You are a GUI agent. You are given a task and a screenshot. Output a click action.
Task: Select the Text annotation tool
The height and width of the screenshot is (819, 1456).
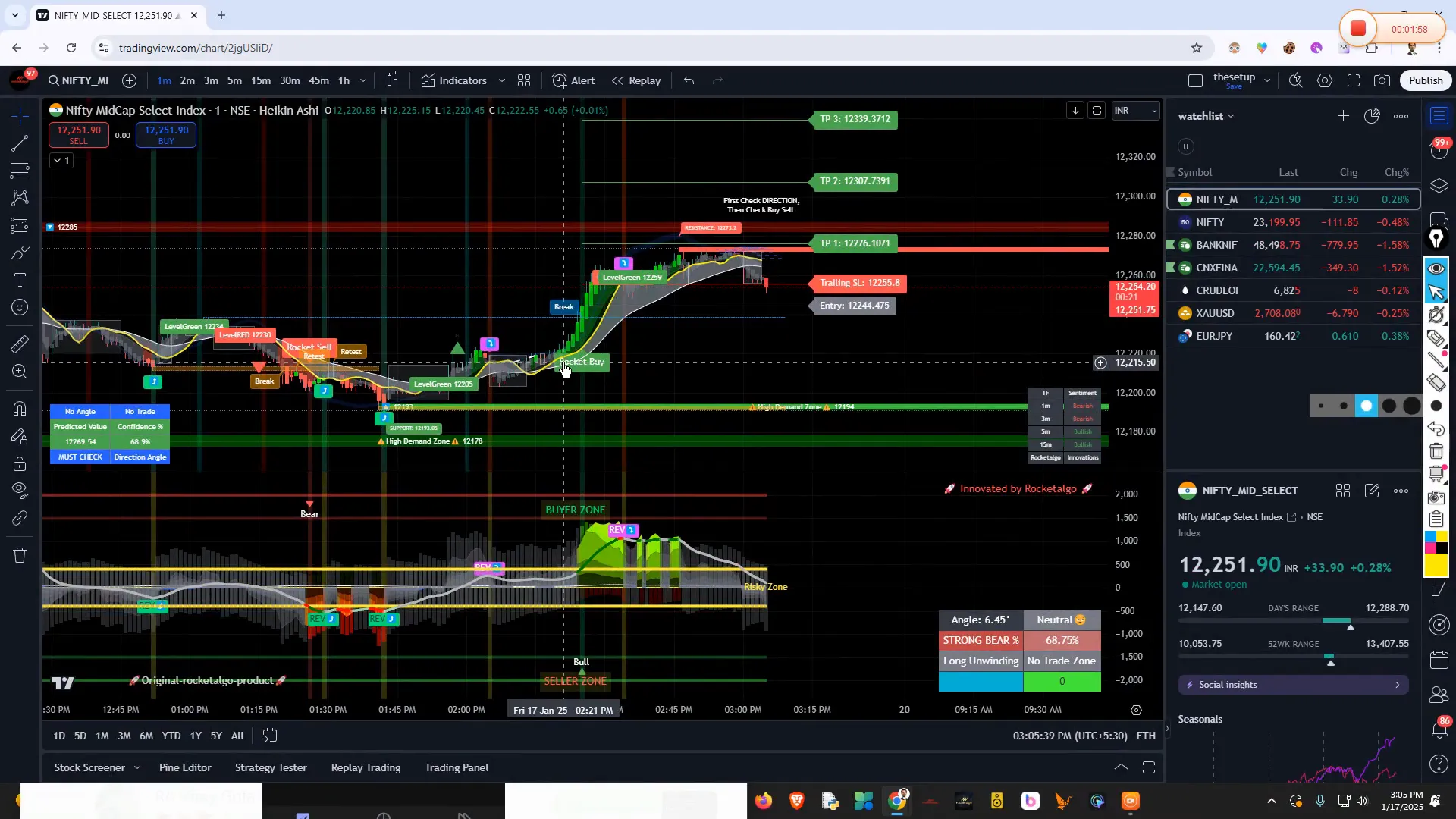click(19, 280)
